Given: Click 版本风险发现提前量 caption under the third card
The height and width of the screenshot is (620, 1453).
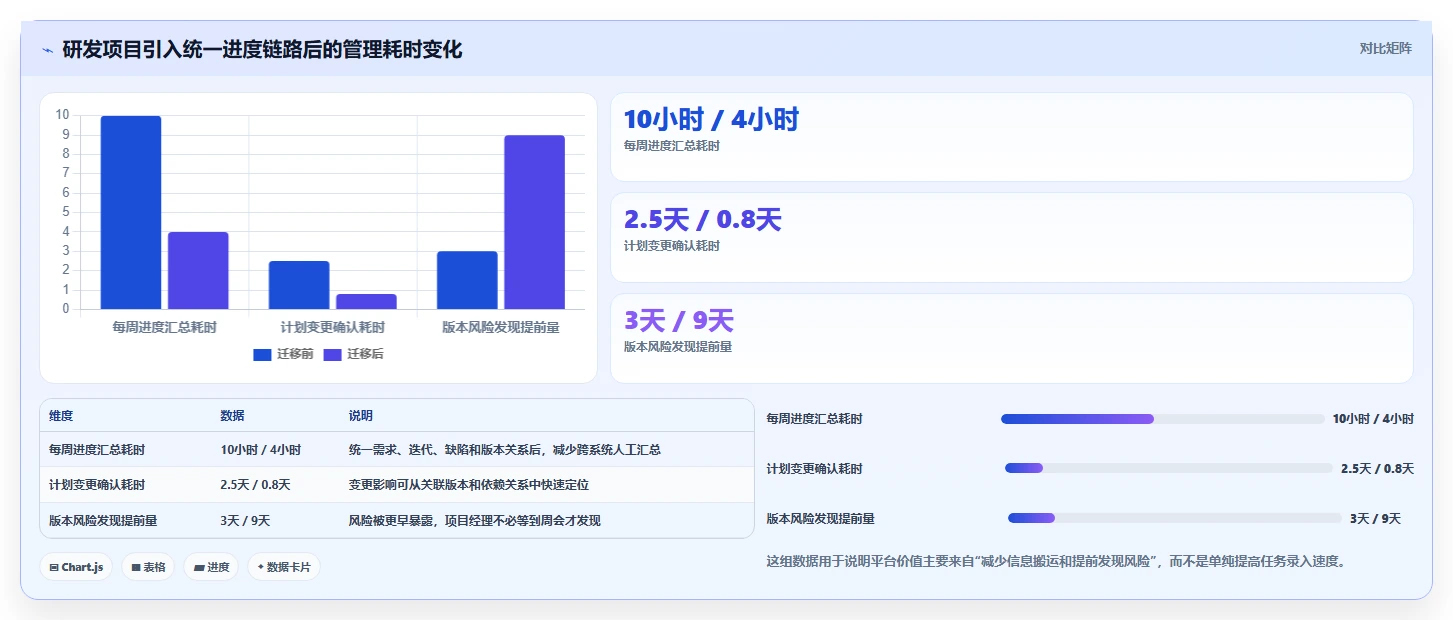Looking at the screenshot, I should (x=678, y=346).
